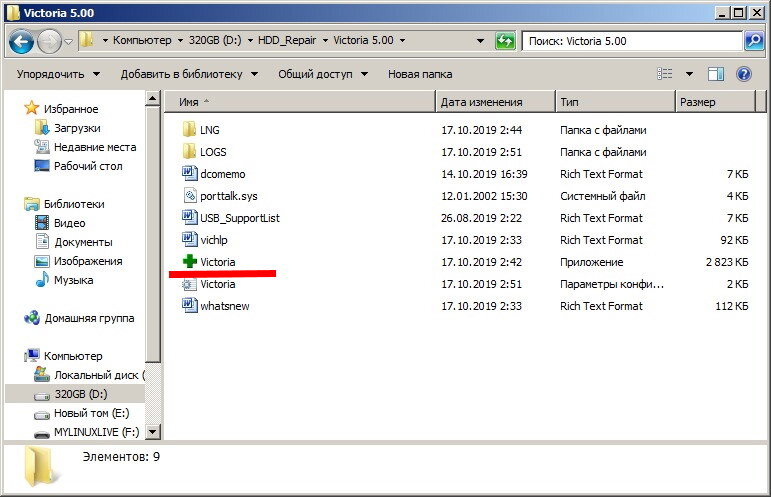Open 'Новый том (E:)' drive
Image resolution: width=771 pixels, height=497 pixels.
91,413
